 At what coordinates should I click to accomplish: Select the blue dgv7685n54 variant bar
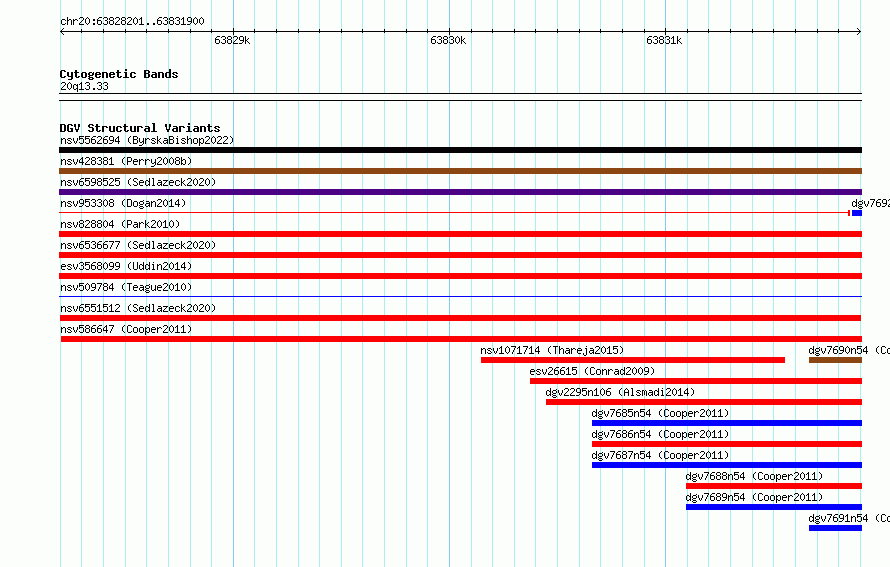coord(727,423)
